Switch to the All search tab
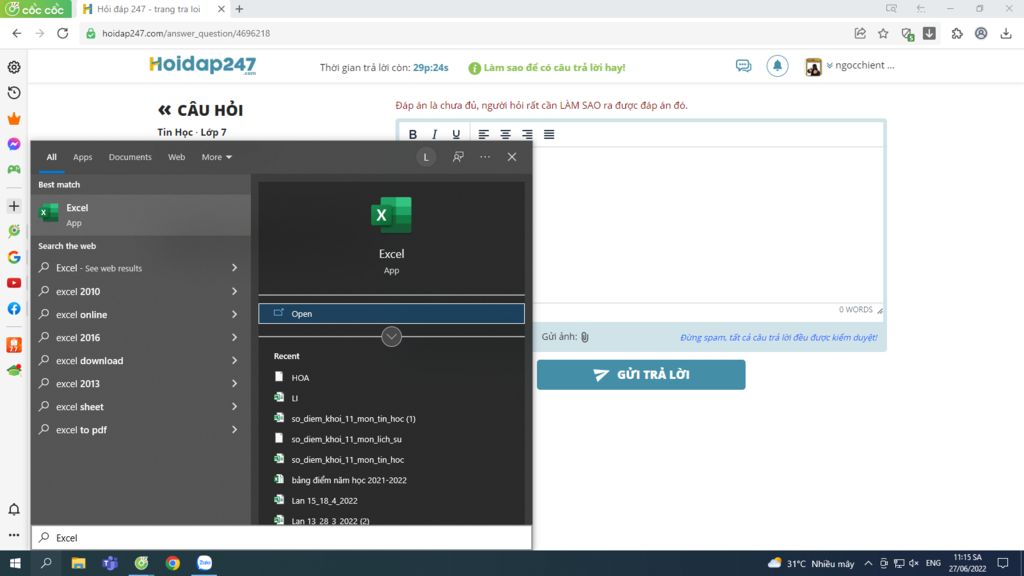This screenshot has height=576, width=1024. (51, 157)
